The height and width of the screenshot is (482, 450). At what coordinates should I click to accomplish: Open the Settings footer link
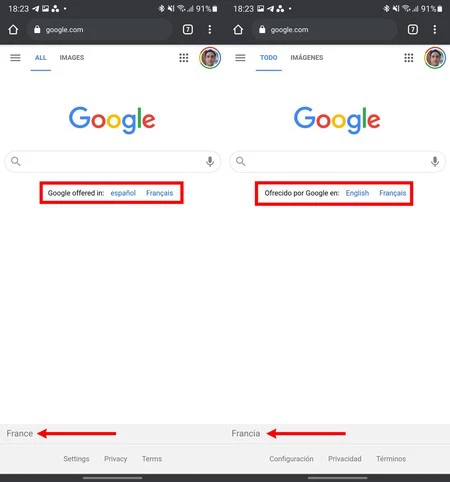(x=76, y=459)
